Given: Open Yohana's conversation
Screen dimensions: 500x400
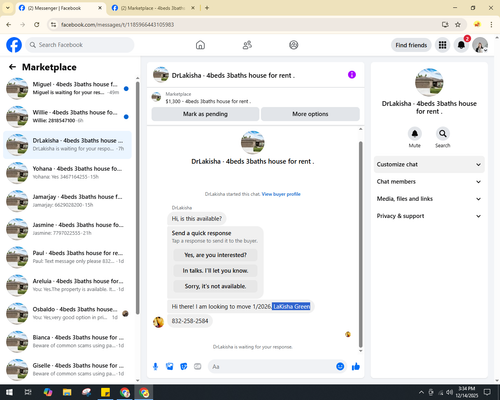Looking at the screenshot, I should tap(68, 173).
